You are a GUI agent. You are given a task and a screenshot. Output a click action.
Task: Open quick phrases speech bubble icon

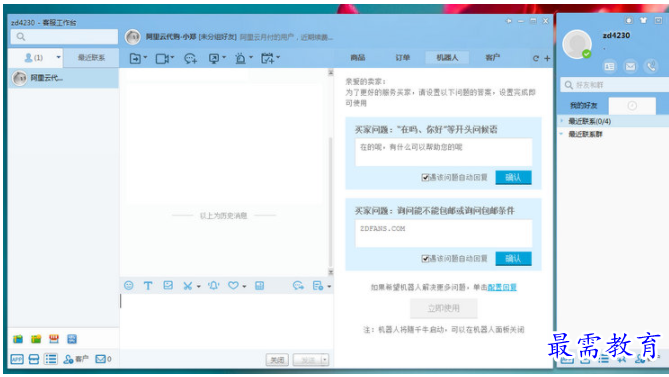click(298, 286)
